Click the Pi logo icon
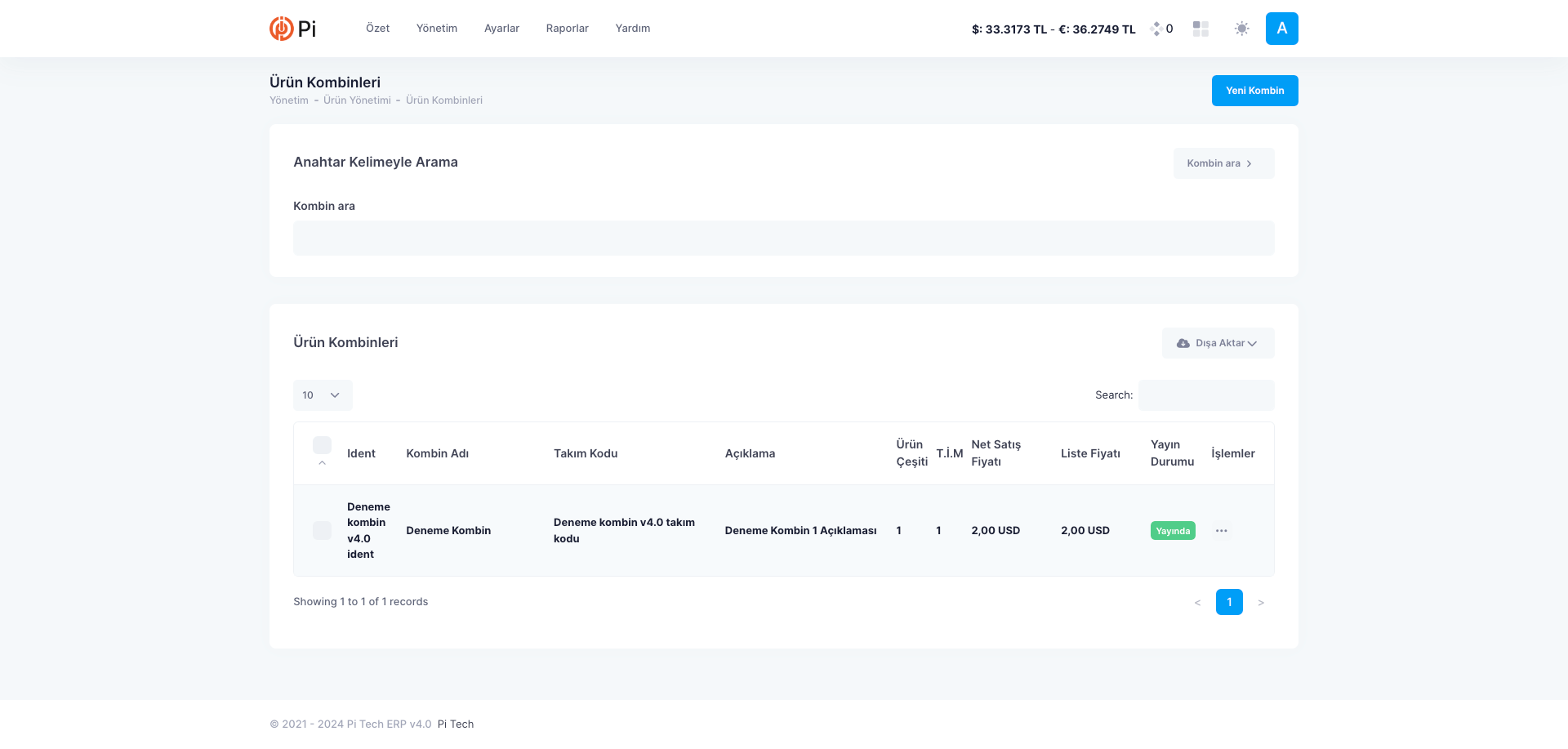 point(282,29)
